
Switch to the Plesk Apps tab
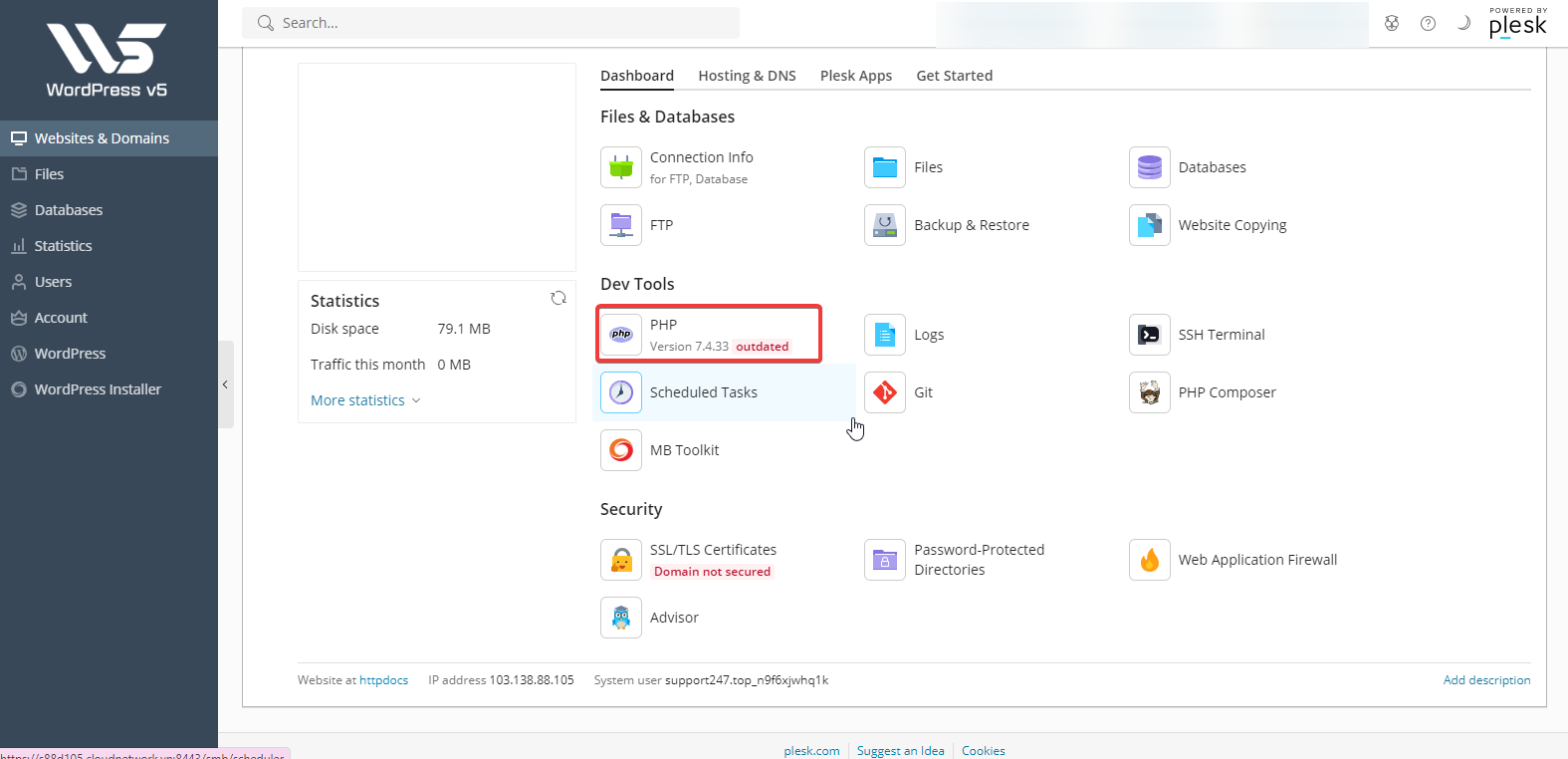pos(856,76)
